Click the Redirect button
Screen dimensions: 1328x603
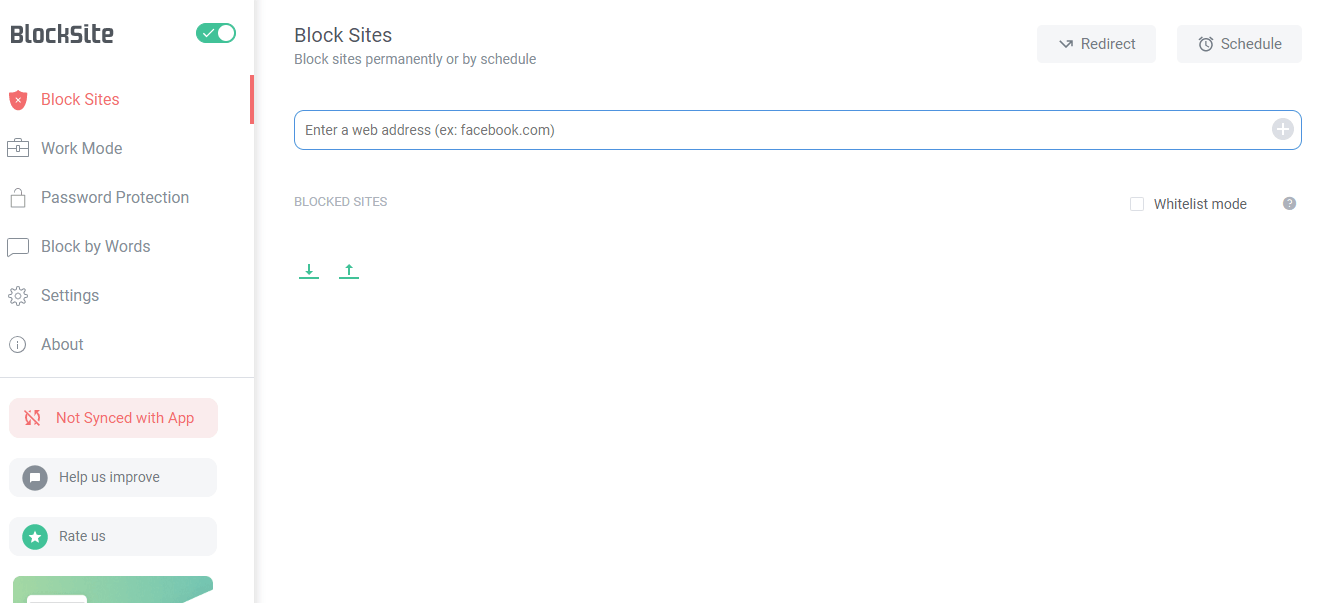(x=1096, y=44)
